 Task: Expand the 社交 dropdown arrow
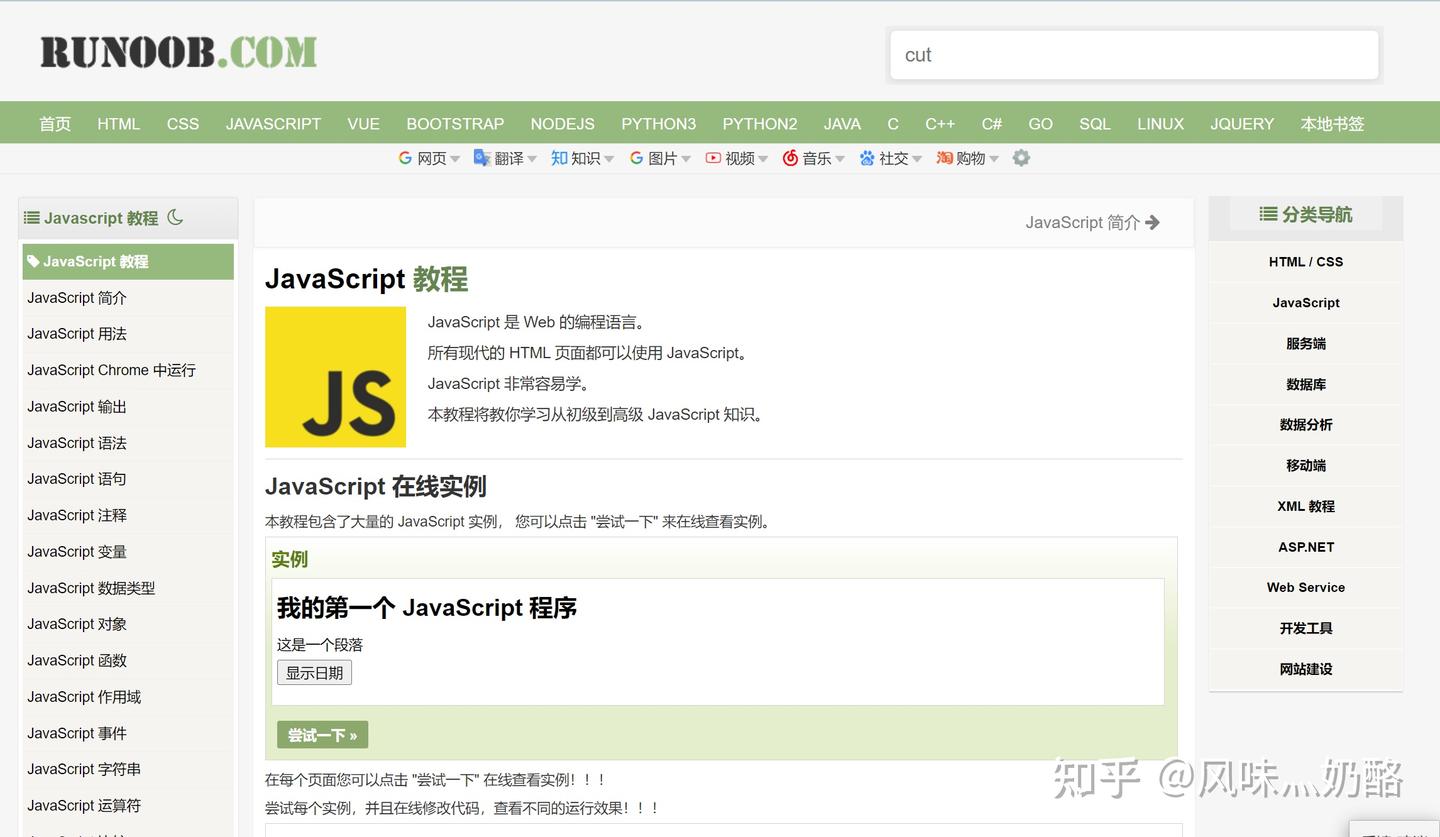coord(917,159)
